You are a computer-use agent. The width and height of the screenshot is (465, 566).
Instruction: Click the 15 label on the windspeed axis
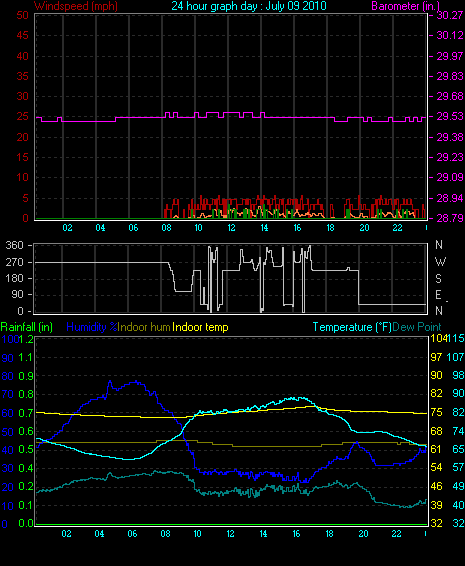(23, 157)
